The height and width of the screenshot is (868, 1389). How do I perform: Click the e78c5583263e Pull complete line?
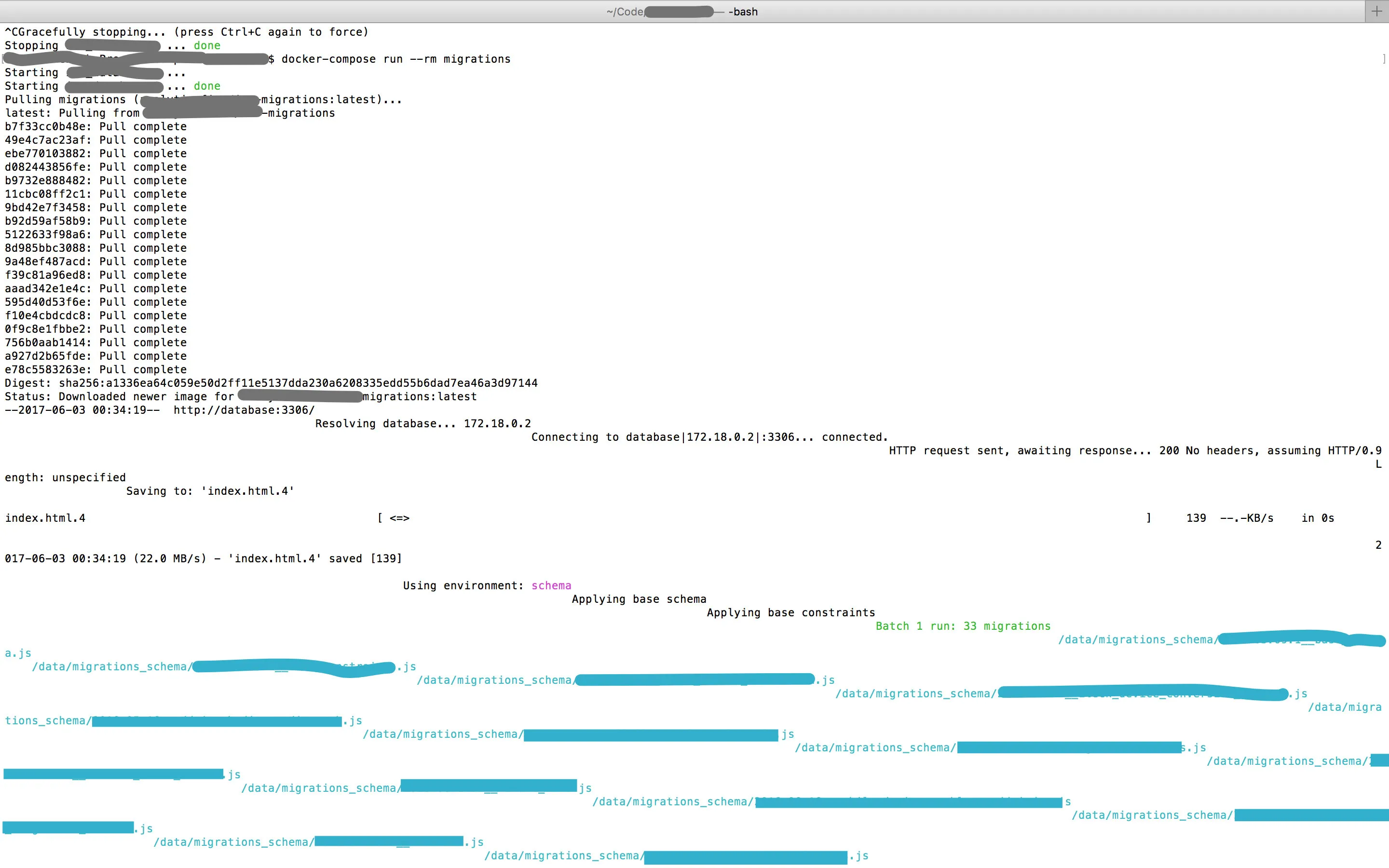pos(95,370)
